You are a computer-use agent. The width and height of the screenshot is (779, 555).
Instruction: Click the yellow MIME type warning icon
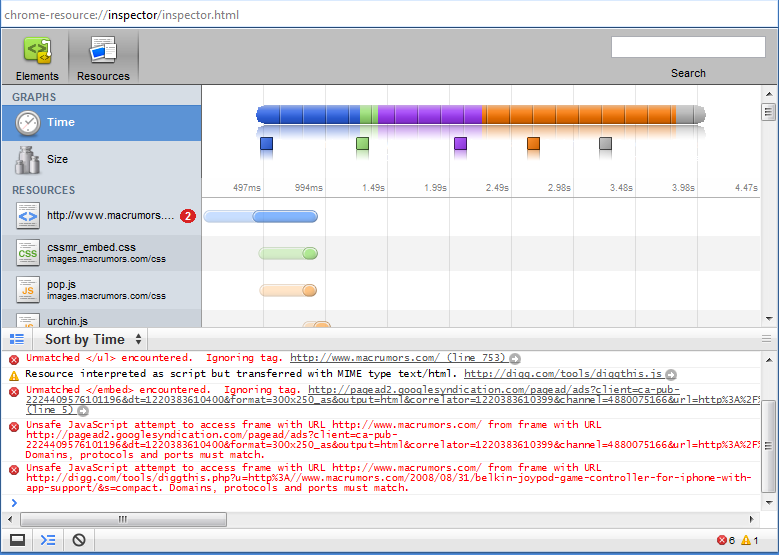tap(14, 376)
